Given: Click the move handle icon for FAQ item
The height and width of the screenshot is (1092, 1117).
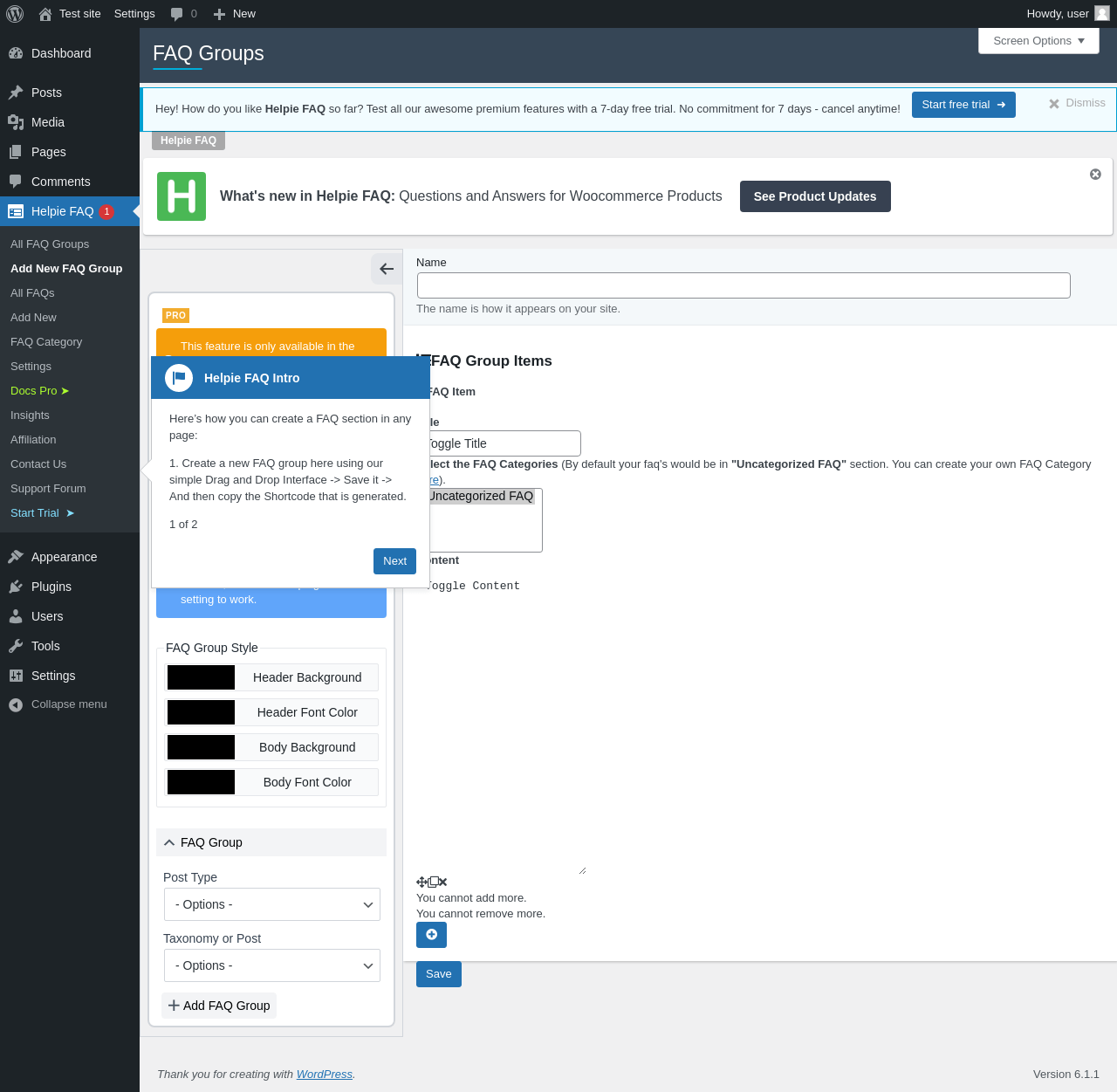Looking at the screenshot, I should point(421,883).
